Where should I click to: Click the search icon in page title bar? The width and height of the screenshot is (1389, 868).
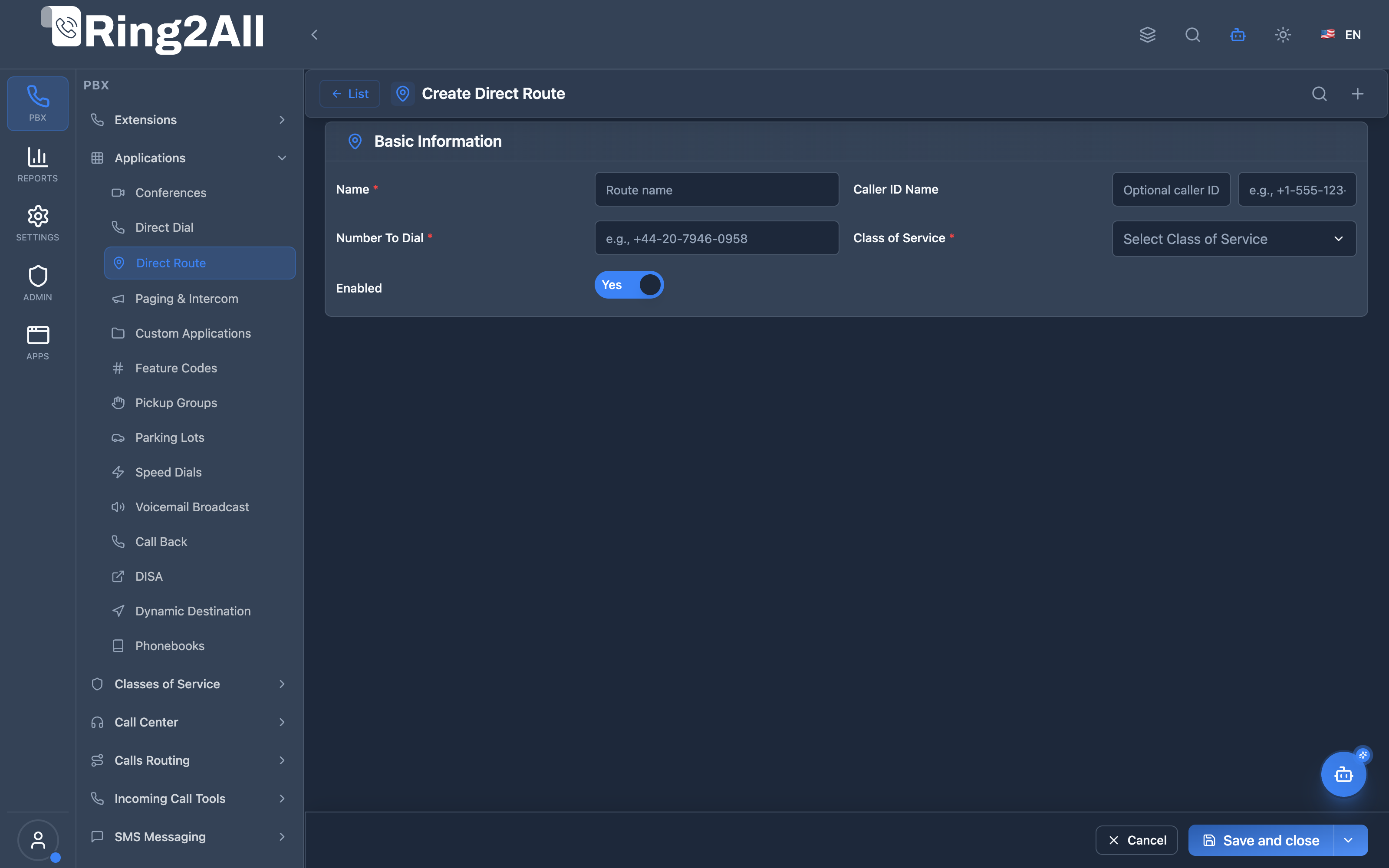1320,94
